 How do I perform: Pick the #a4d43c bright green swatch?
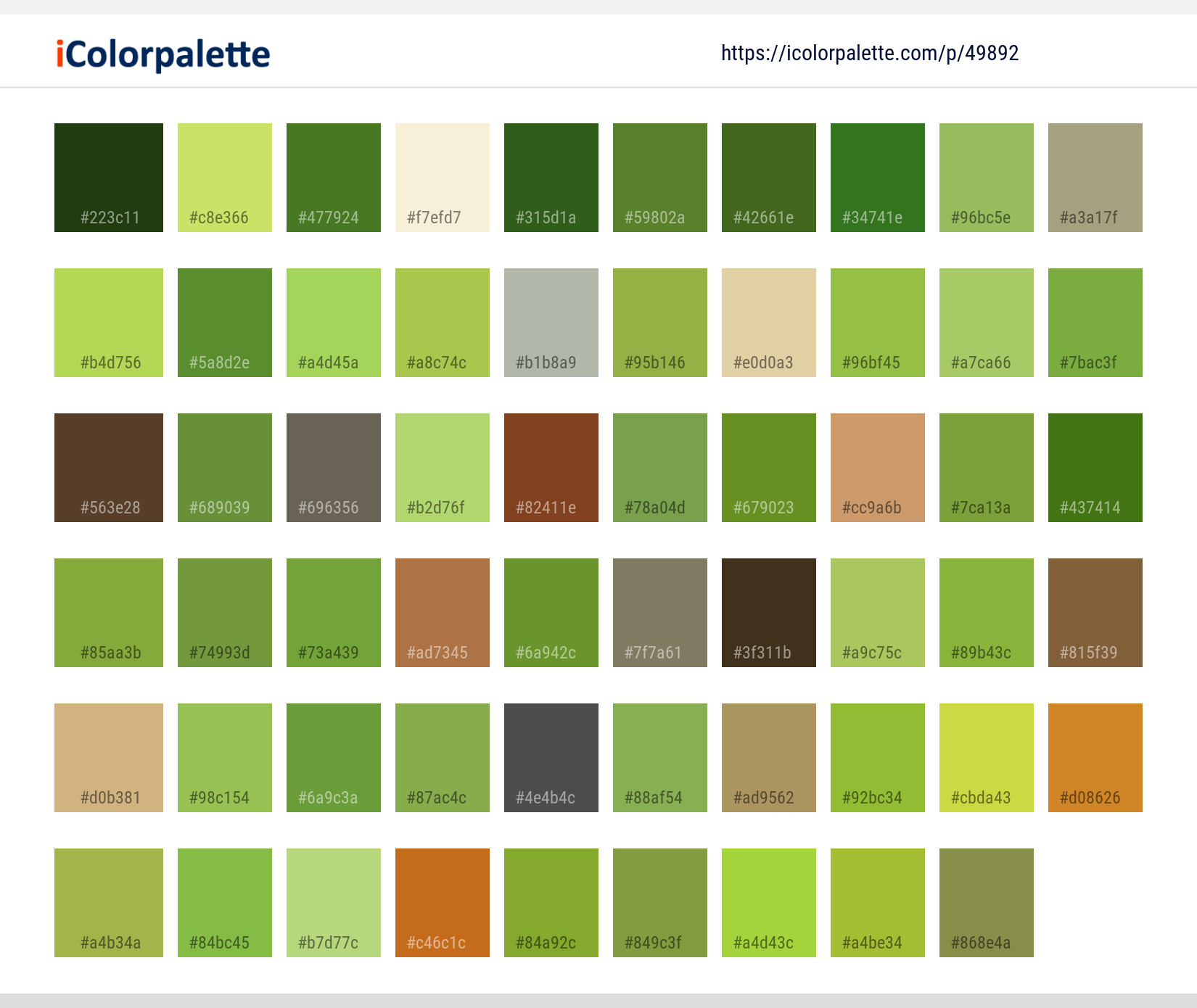pyautogui.click(x=769, y=903)
